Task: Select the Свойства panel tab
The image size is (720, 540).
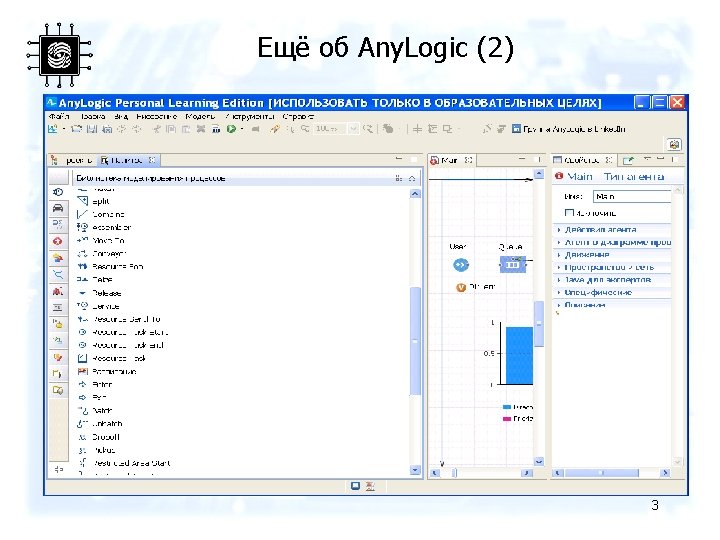Action: pos(582,160)
